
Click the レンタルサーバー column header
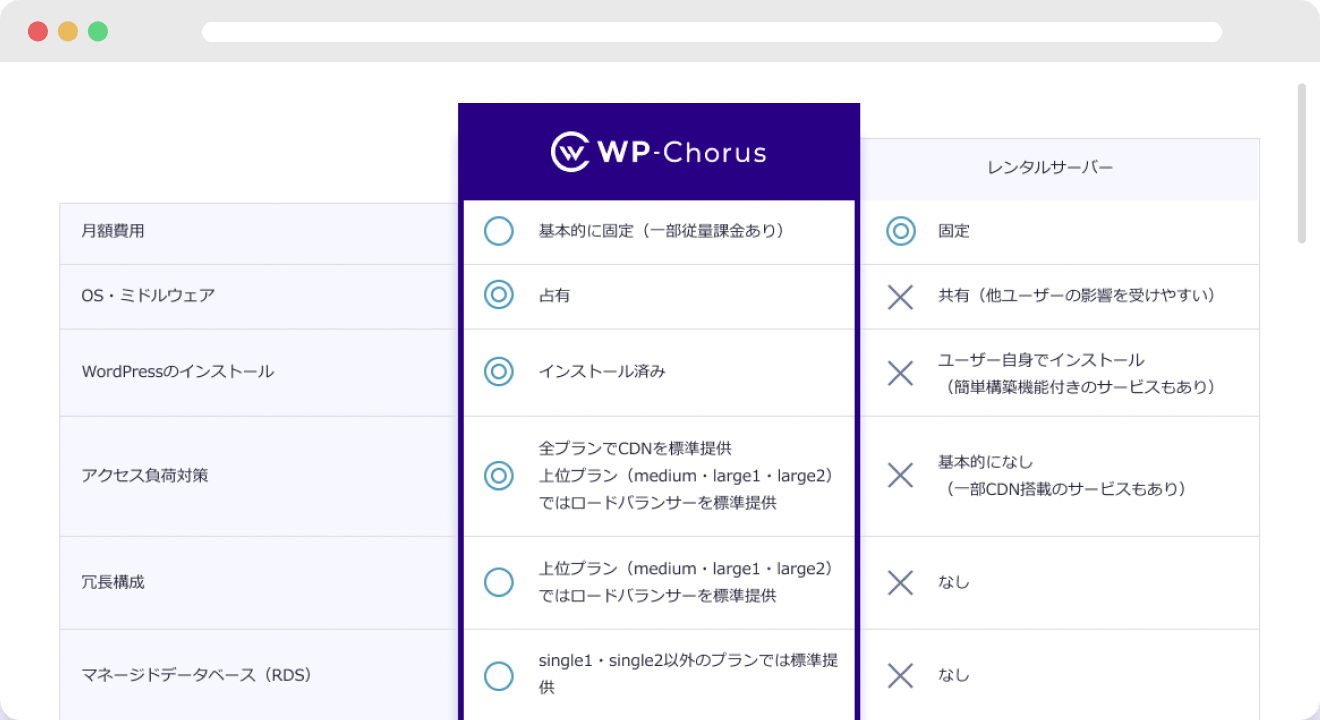point(1049,168)
